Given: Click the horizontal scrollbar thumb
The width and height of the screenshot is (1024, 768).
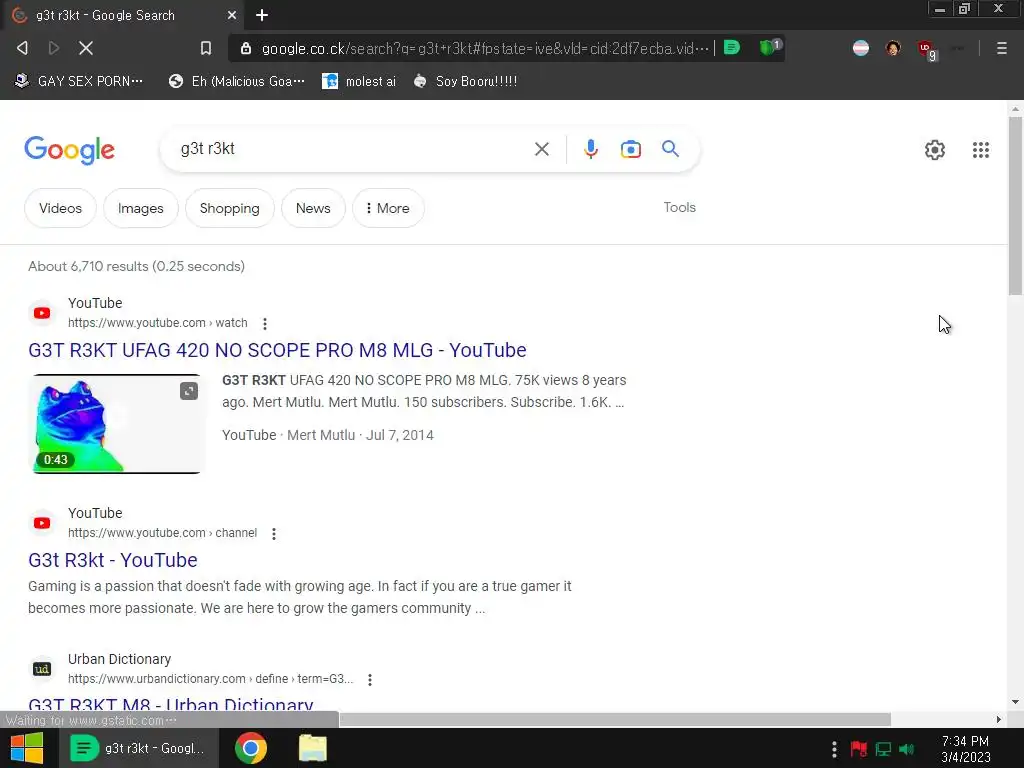Looking at the screenshot, I should click(615, 720).
